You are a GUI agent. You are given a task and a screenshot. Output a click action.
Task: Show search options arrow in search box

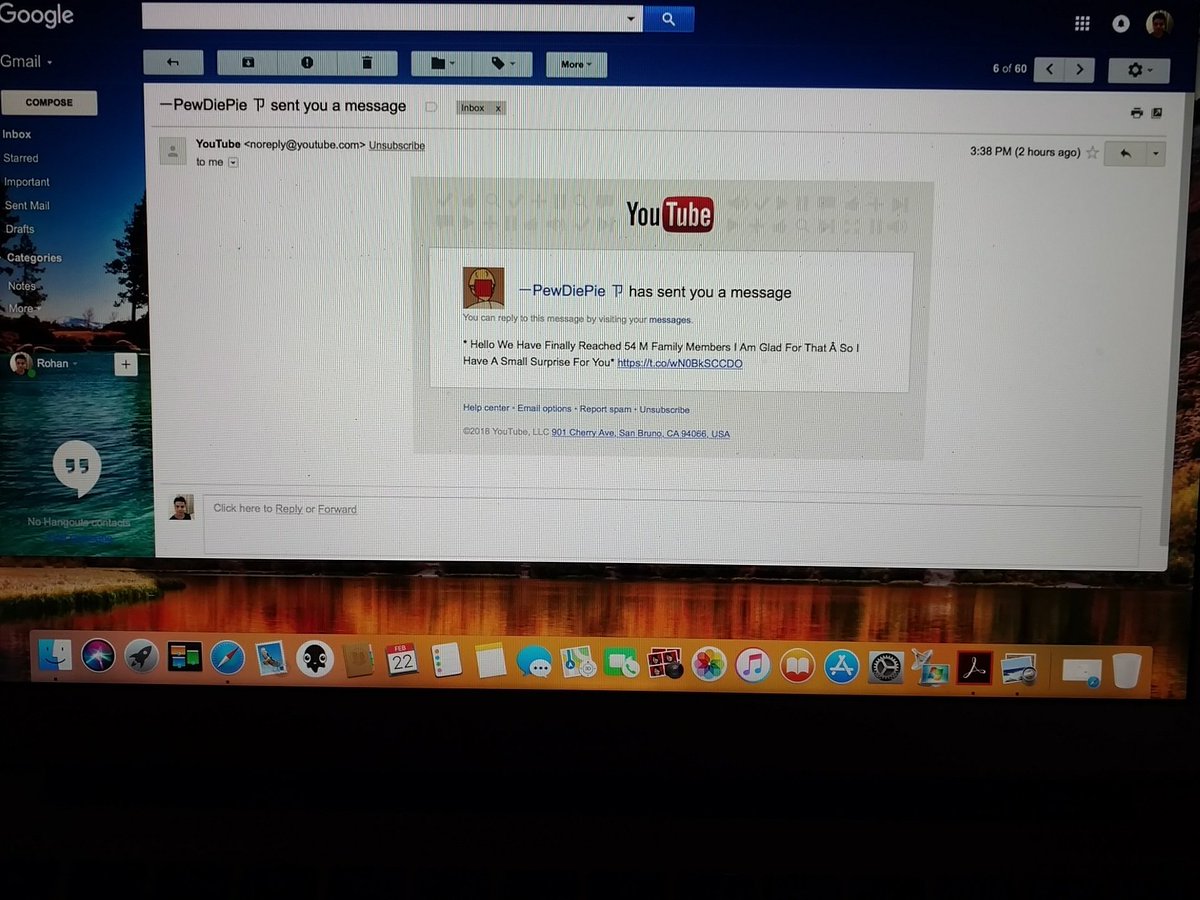point(631,19)
